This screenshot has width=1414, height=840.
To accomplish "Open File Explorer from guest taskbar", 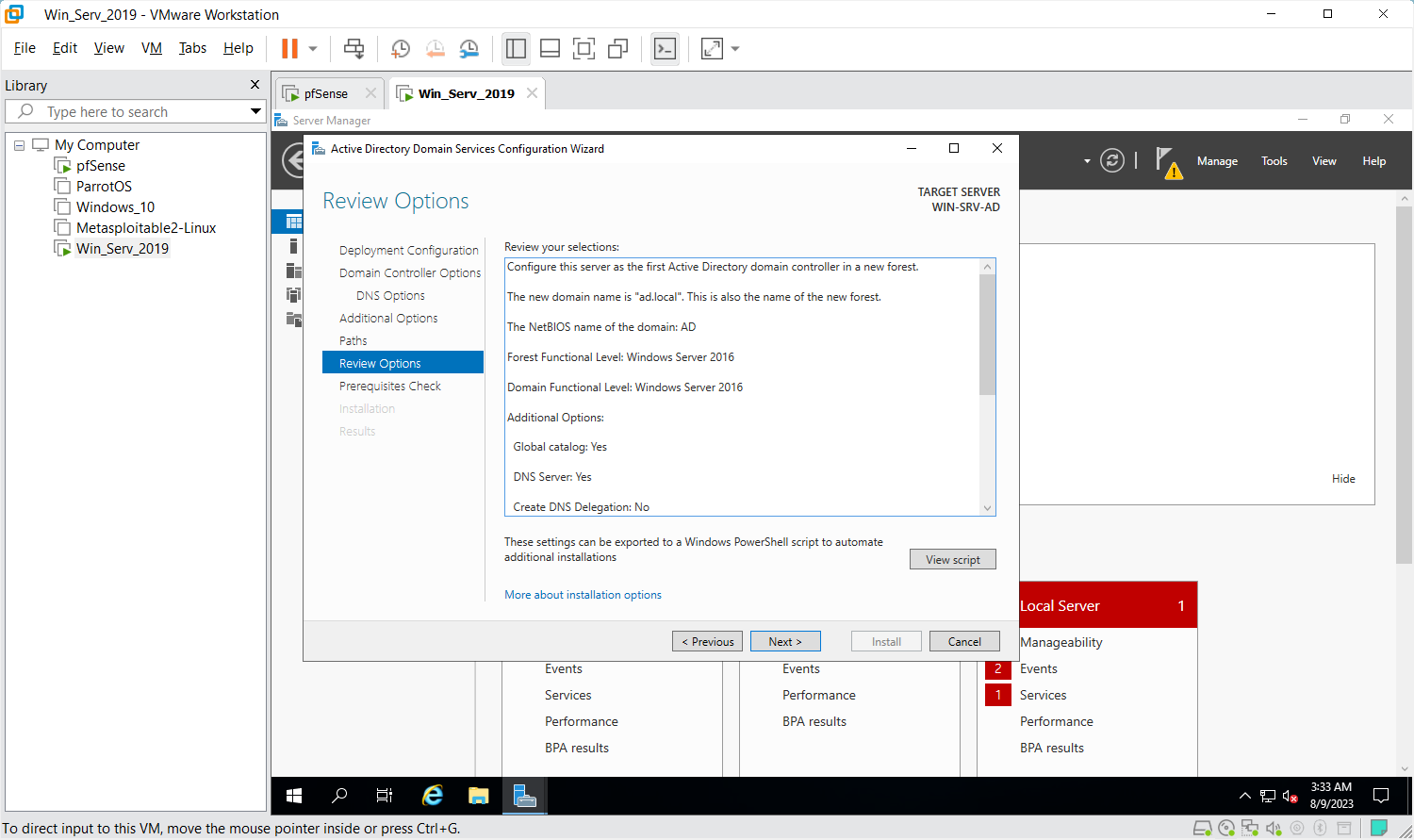I will [478, 796].
